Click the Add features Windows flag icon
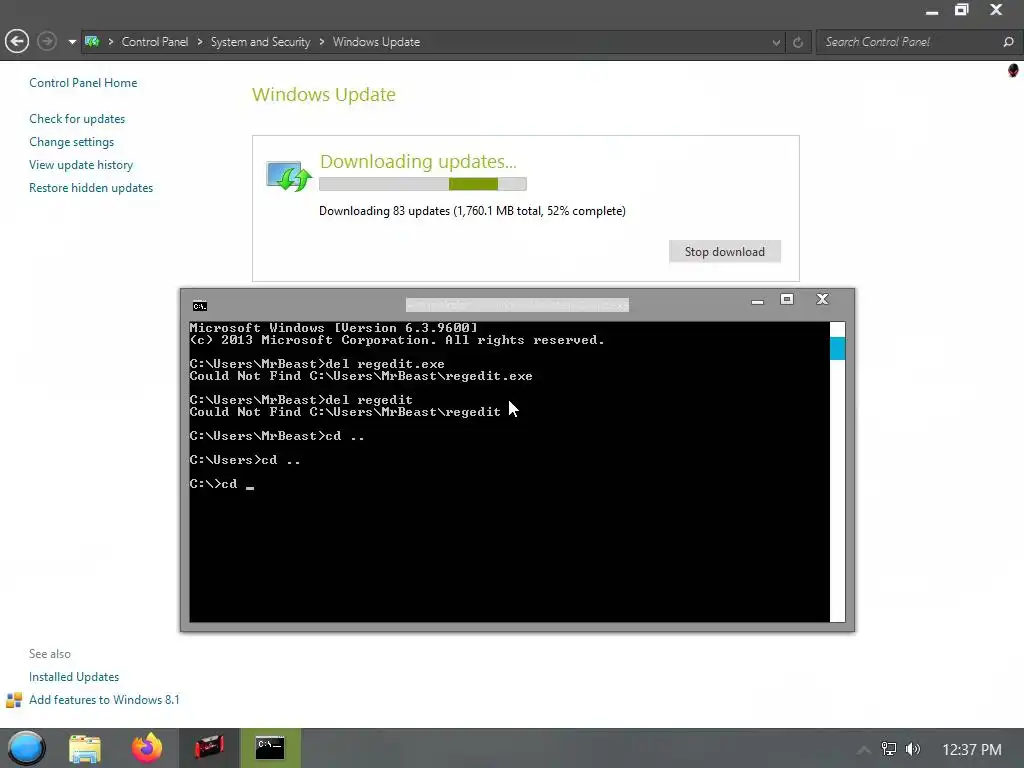The height and width of the screenshot is (768, 1024). click(x=14, y=700)
